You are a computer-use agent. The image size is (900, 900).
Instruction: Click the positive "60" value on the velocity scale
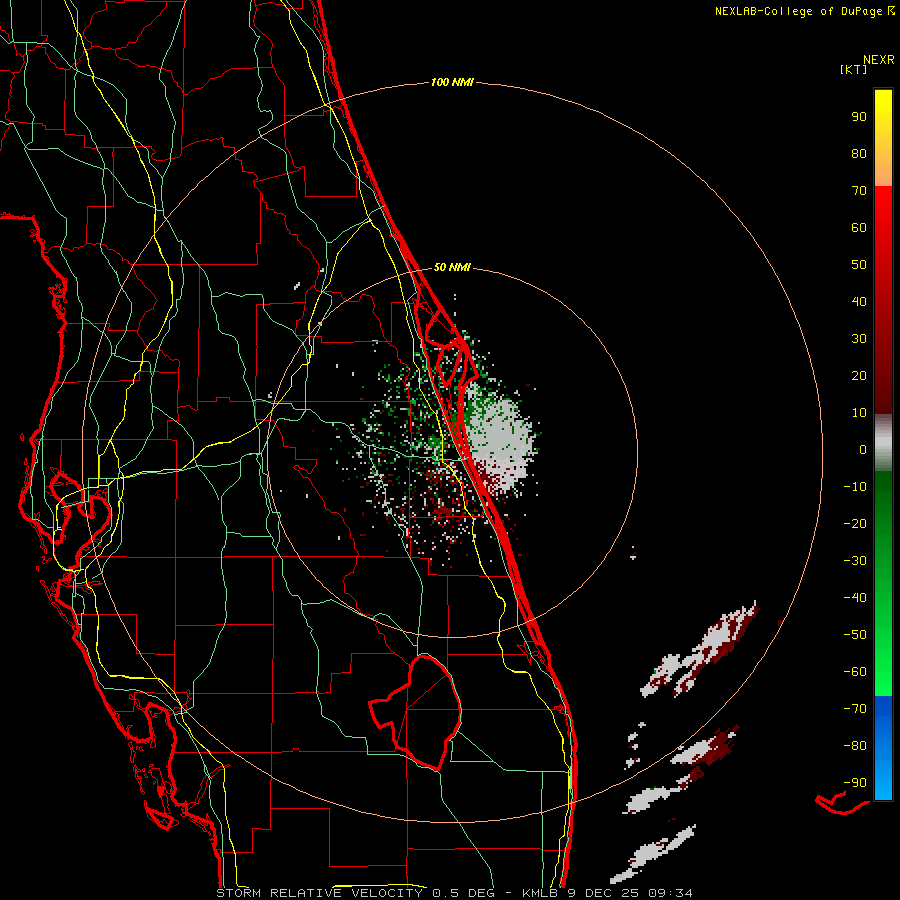click(859, 228)
